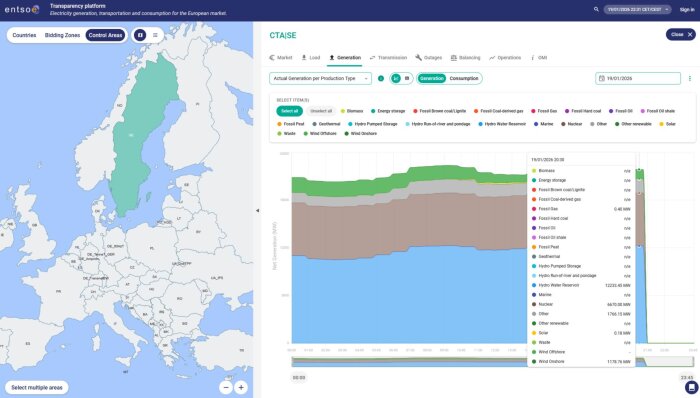Select the Generation tab
This screenshot has width=700, height=398.
(345, 58)
